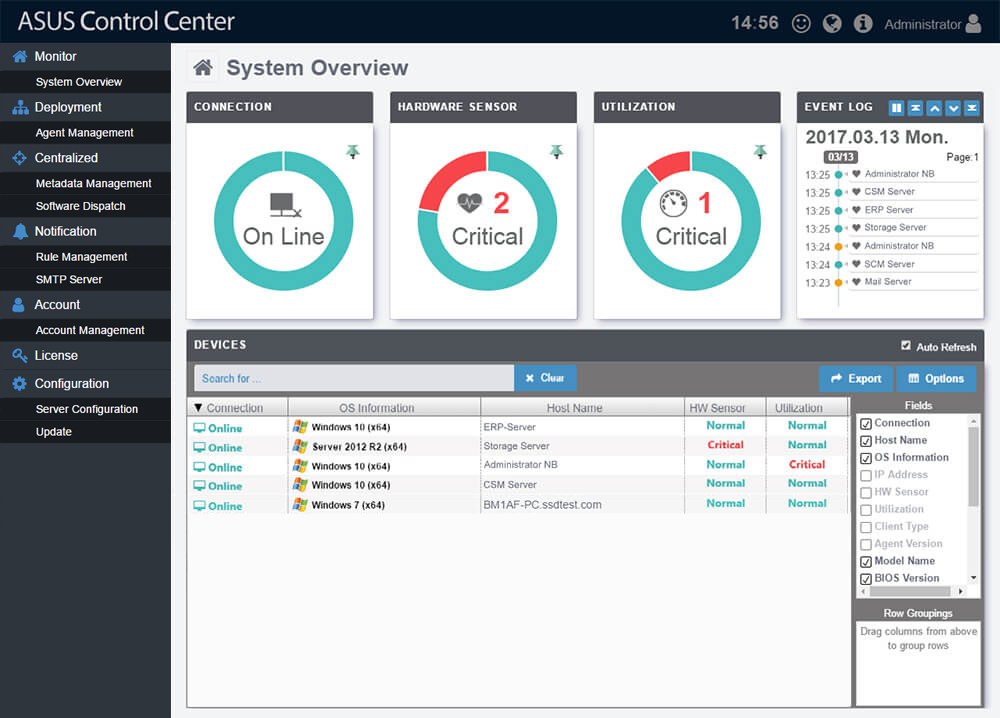
Task: Clear the device search query
Action: coord(545,379)
